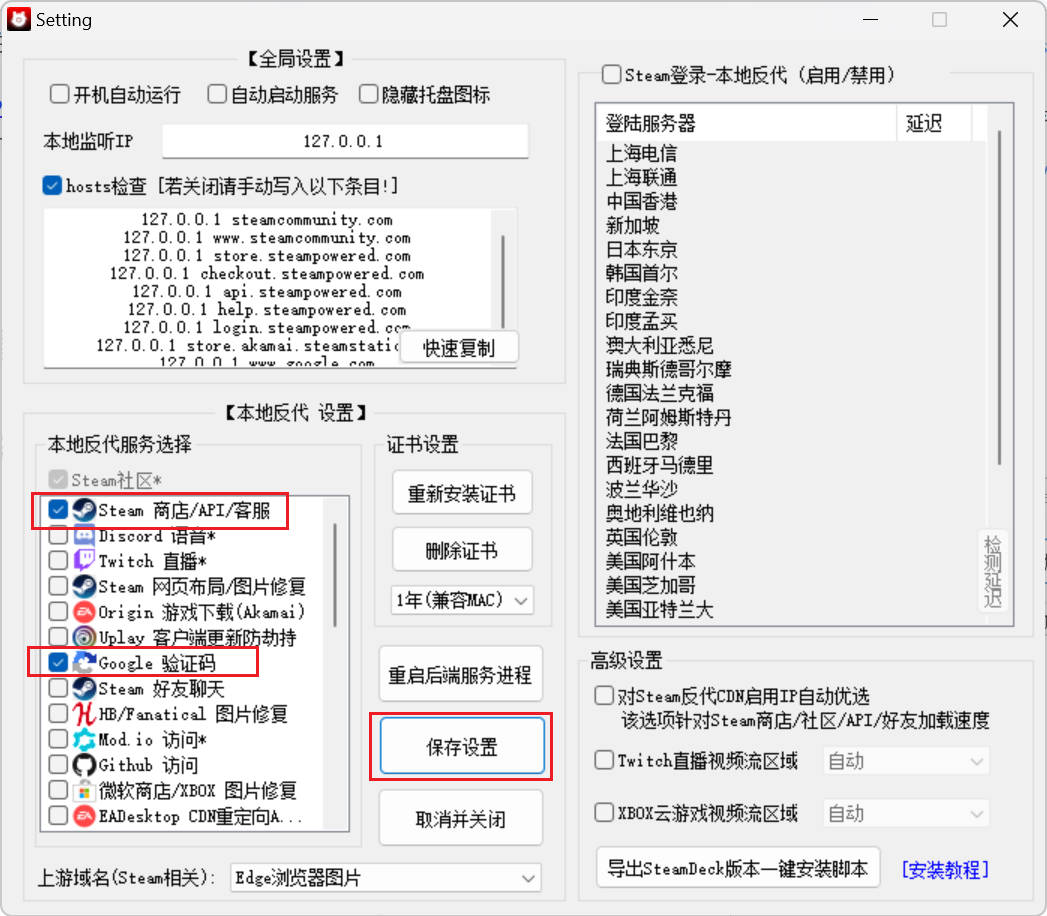Click the Discord 语音 icon
Viewport: 1047px width, 916px height.
pos(84,535)
